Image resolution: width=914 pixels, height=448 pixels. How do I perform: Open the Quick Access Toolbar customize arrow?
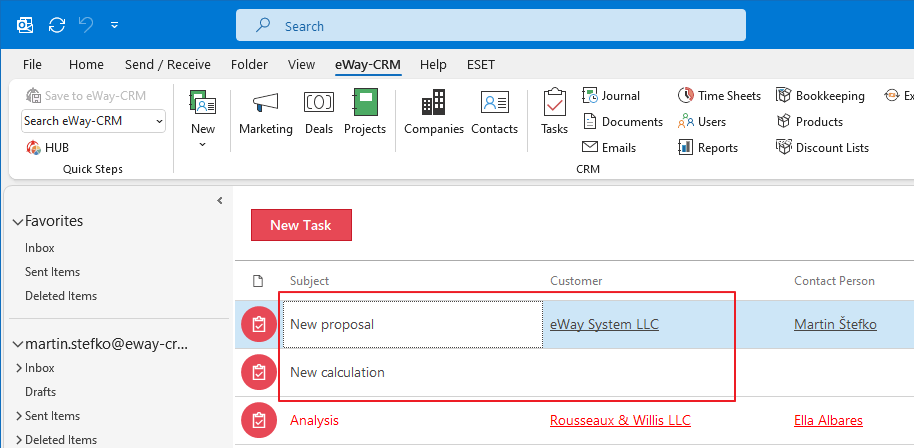(x=115, y=25)
